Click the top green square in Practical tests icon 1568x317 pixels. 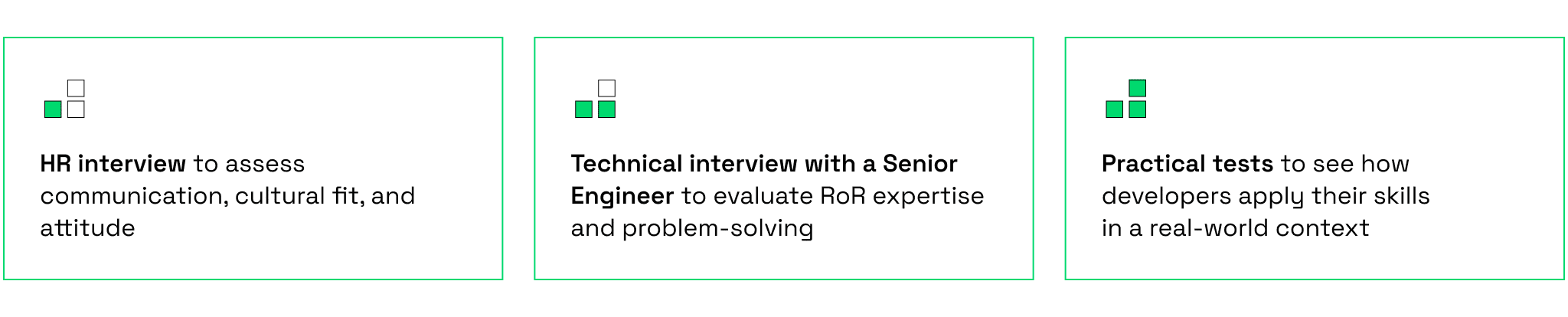pyautogui.click(x=1137, y=88)
